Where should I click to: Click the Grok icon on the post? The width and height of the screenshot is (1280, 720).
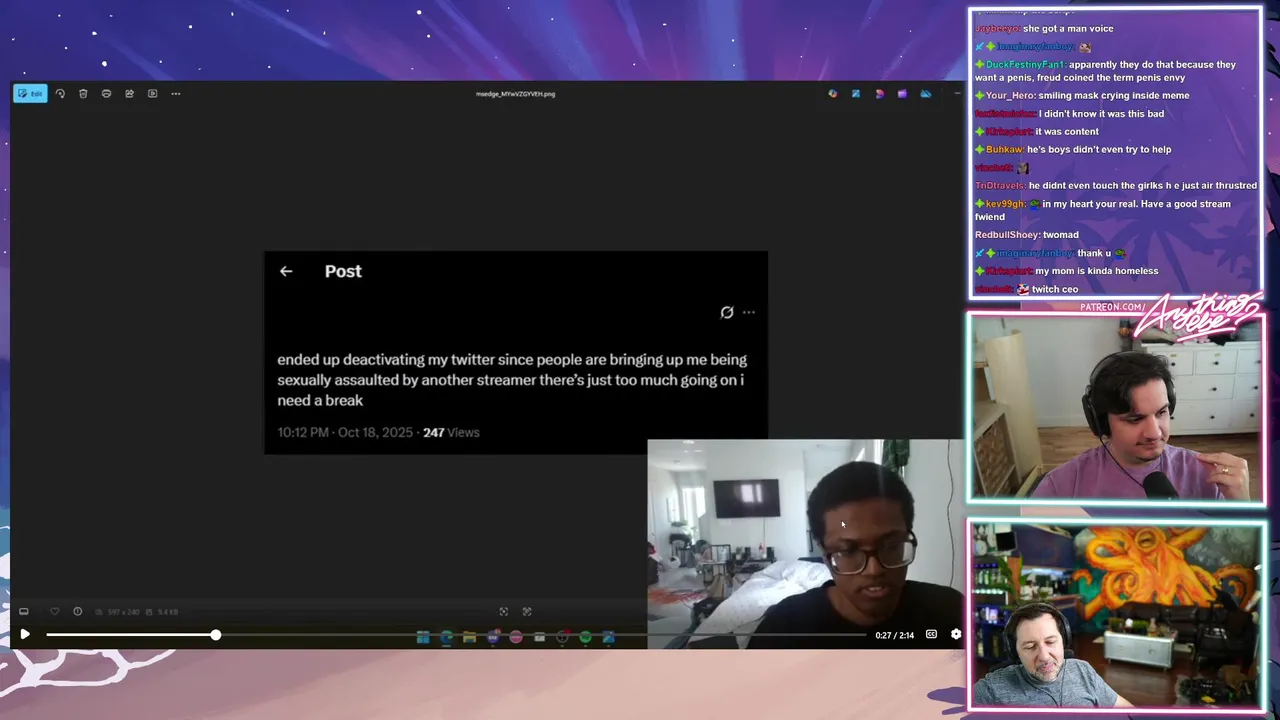point(727,312)
